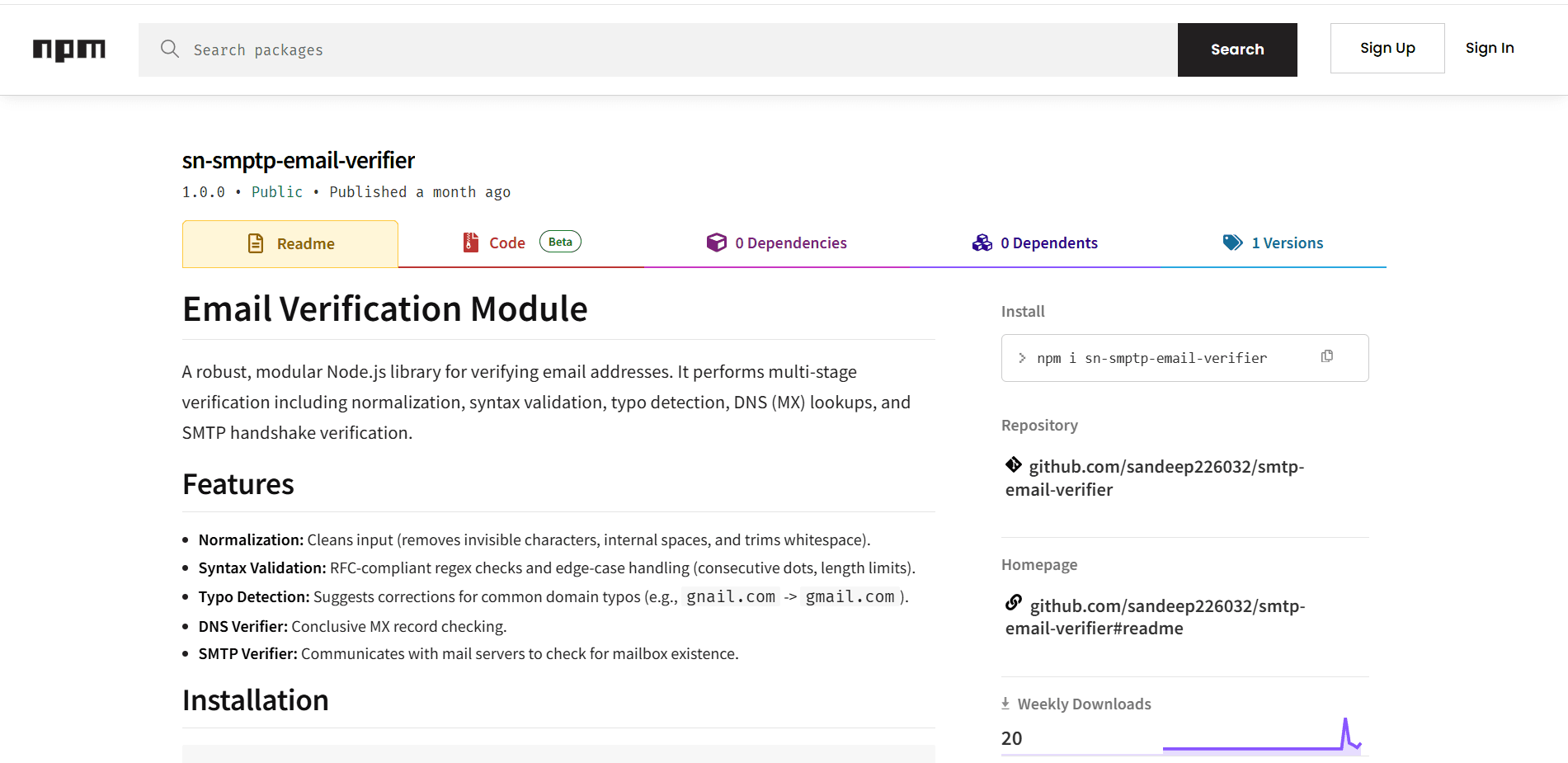
Task: Click the Dependencies box icon
Action: [717, 243]
